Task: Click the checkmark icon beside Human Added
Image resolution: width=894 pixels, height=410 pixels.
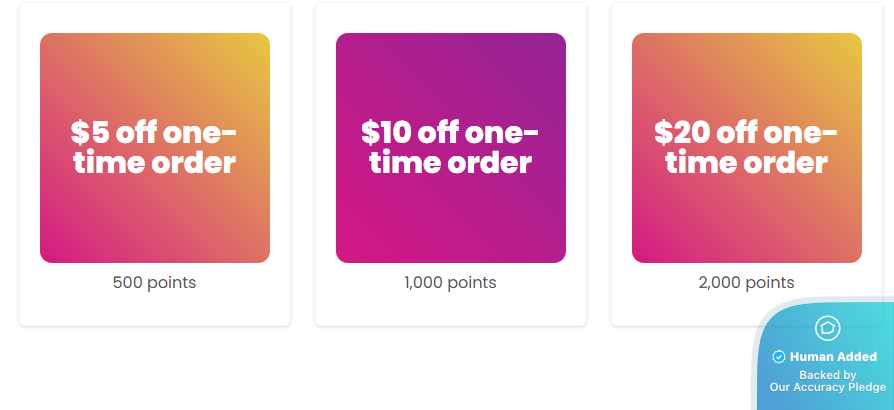Action: point(779,357)
